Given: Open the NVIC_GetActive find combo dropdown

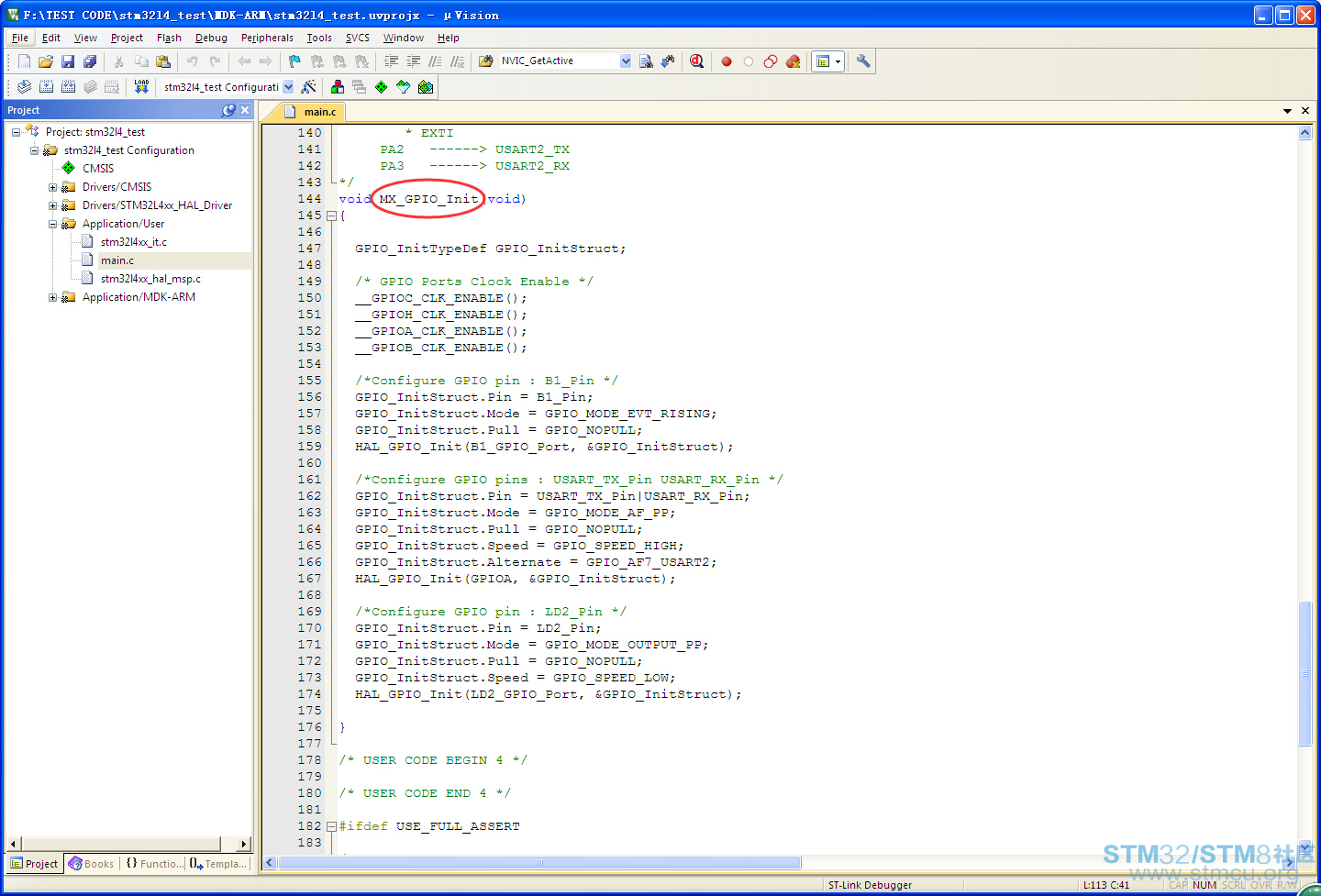Looking at the screenshot, I should pyautogui.click(x=626, y=61).
